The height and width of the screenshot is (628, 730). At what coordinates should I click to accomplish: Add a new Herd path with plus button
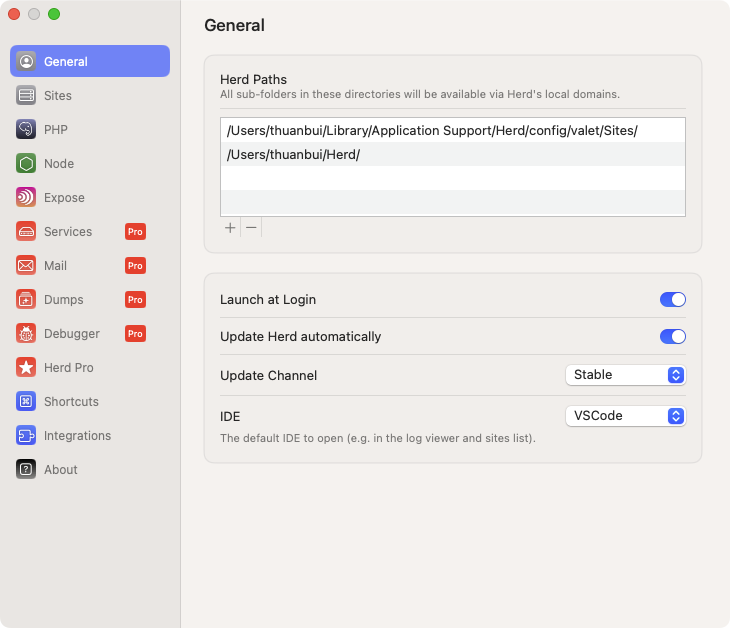pos(230,228)
